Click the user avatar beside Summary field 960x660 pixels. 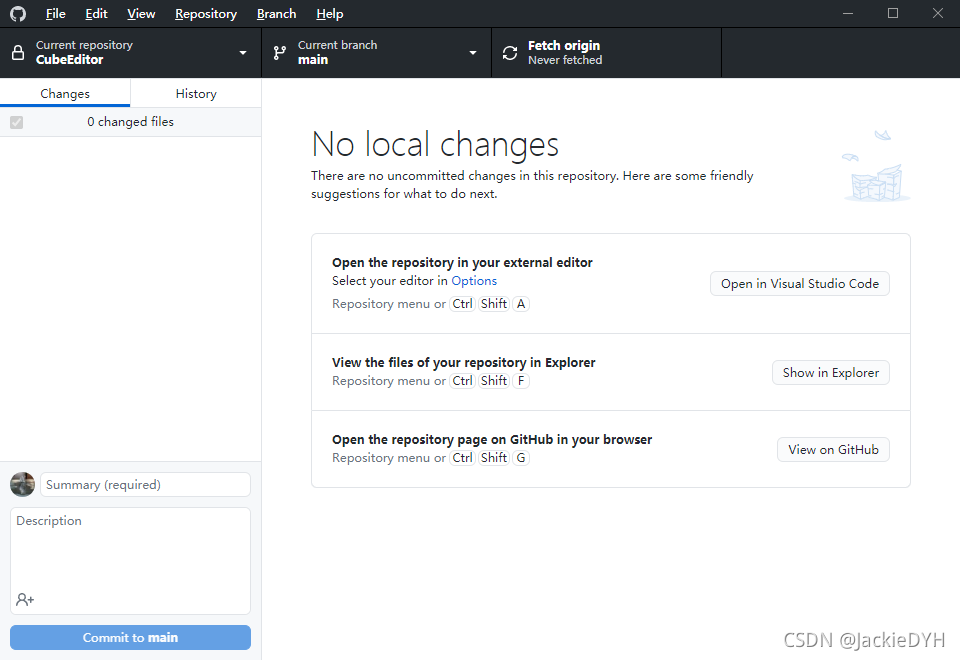pyautogui.click(x=23, y=484)
